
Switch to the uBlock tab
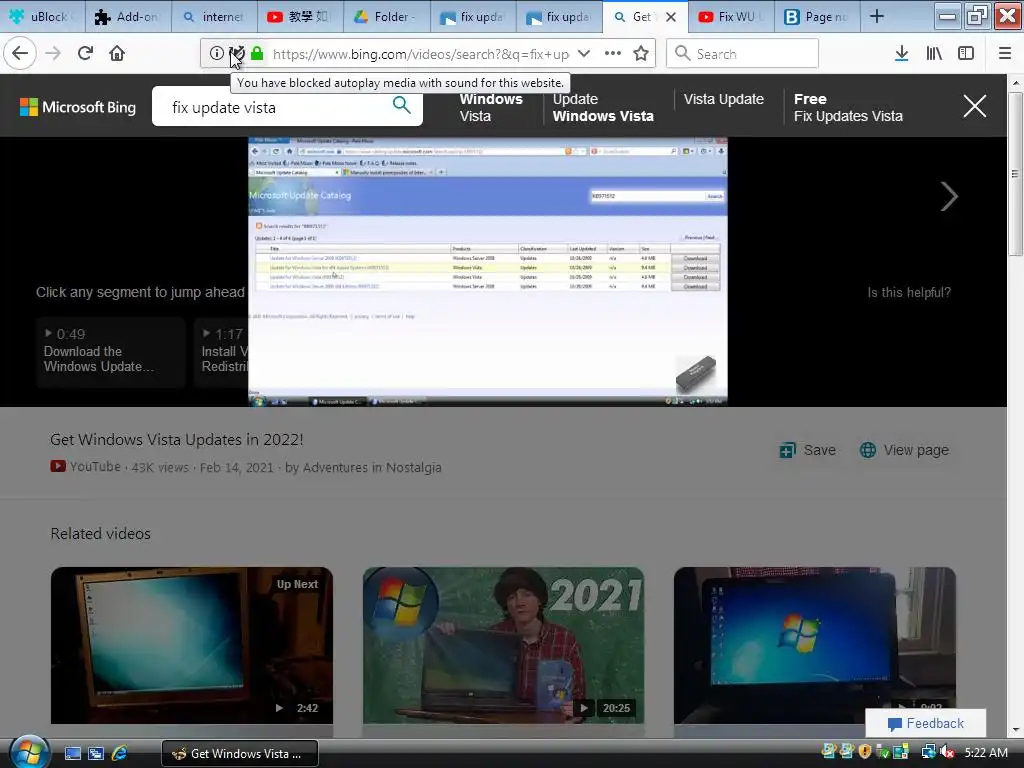[x=43, y=16]
